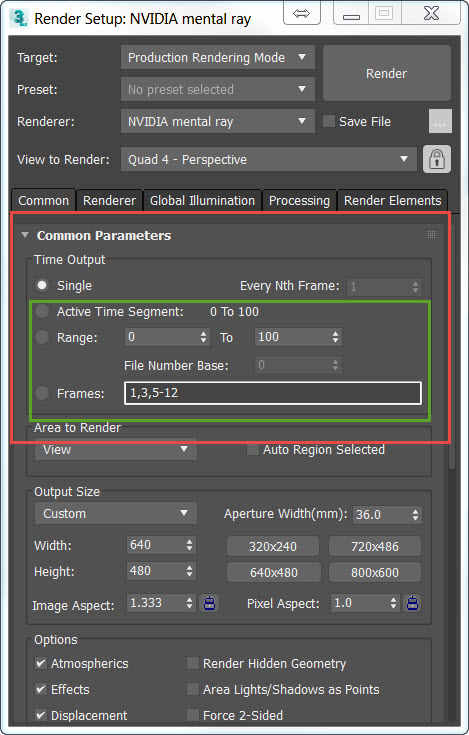
Task: Click the Pixel Aspect spinner arrows
Action: click(394, 603)
